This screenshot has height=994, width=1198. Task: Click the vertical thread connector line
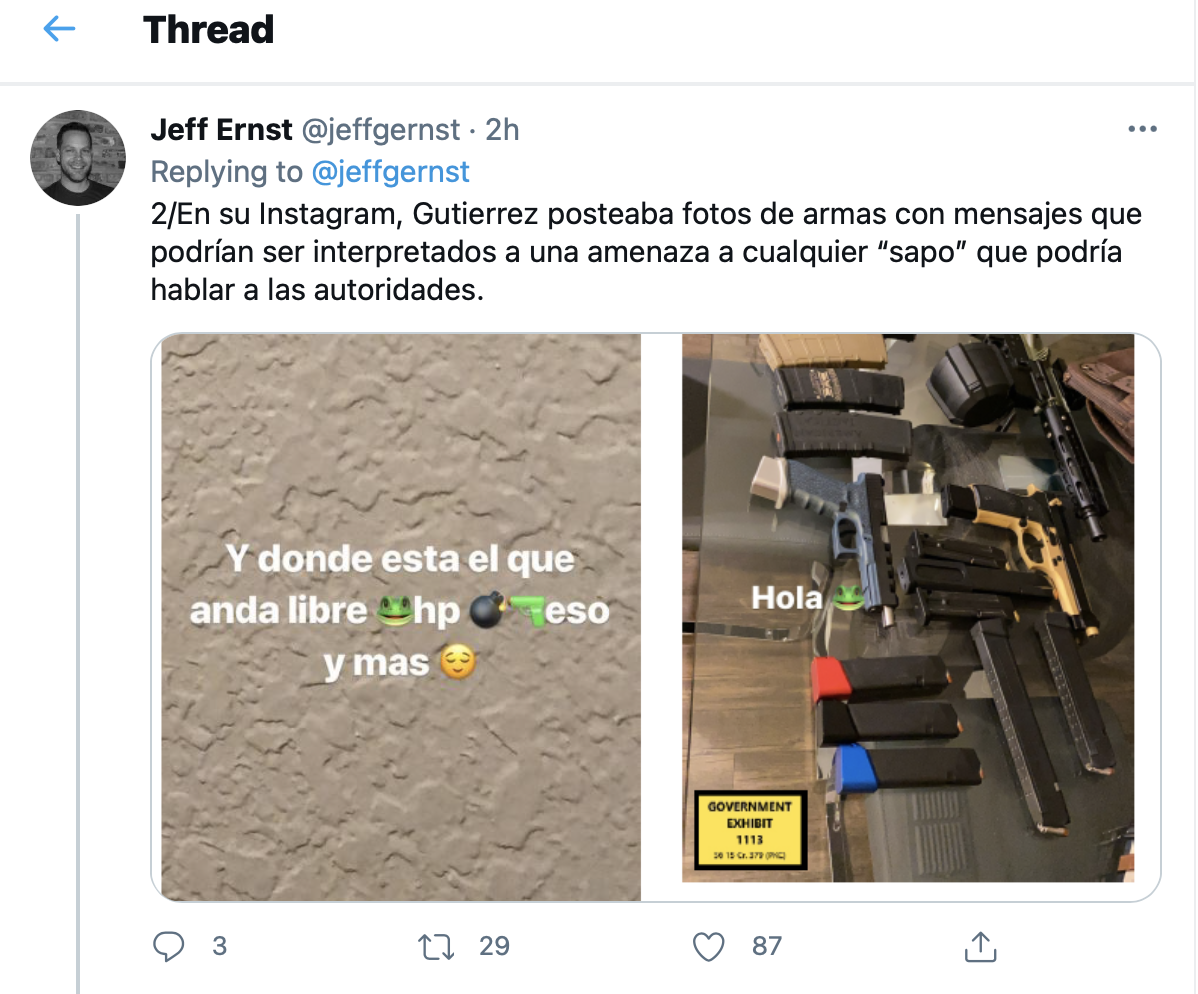pyautogui.click(x=78, y=604)
